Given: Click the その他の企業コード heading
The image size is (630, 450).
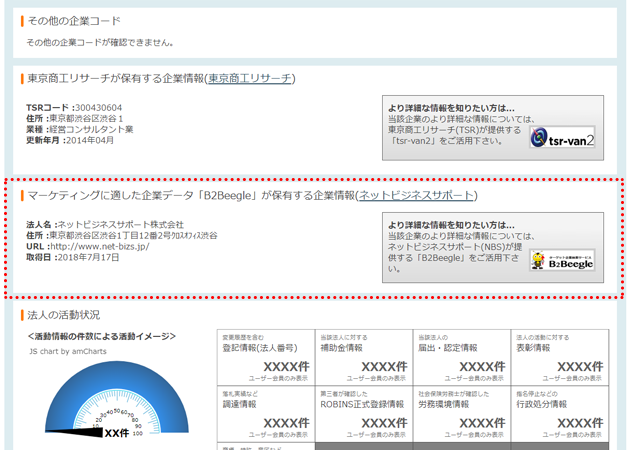Looking at the screenshot, I should tap(74, 21).
